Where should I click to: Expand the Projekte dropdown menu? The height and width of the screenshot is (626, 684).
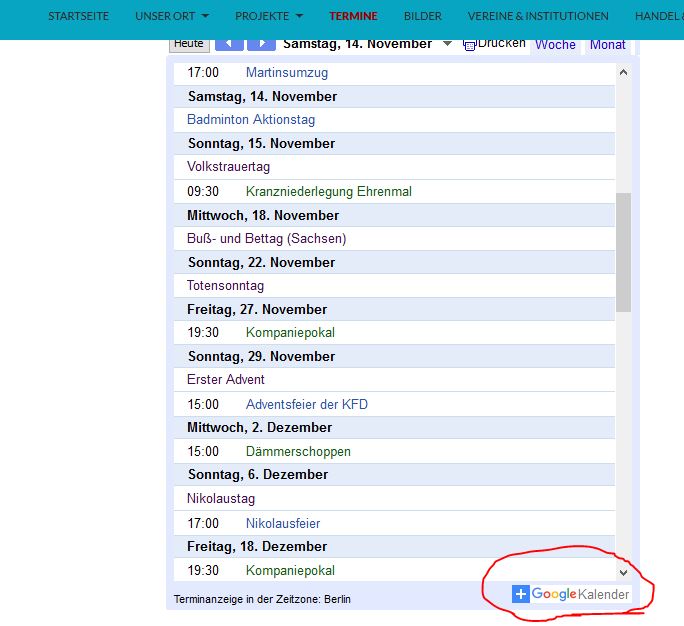click(x=269, y=16)
